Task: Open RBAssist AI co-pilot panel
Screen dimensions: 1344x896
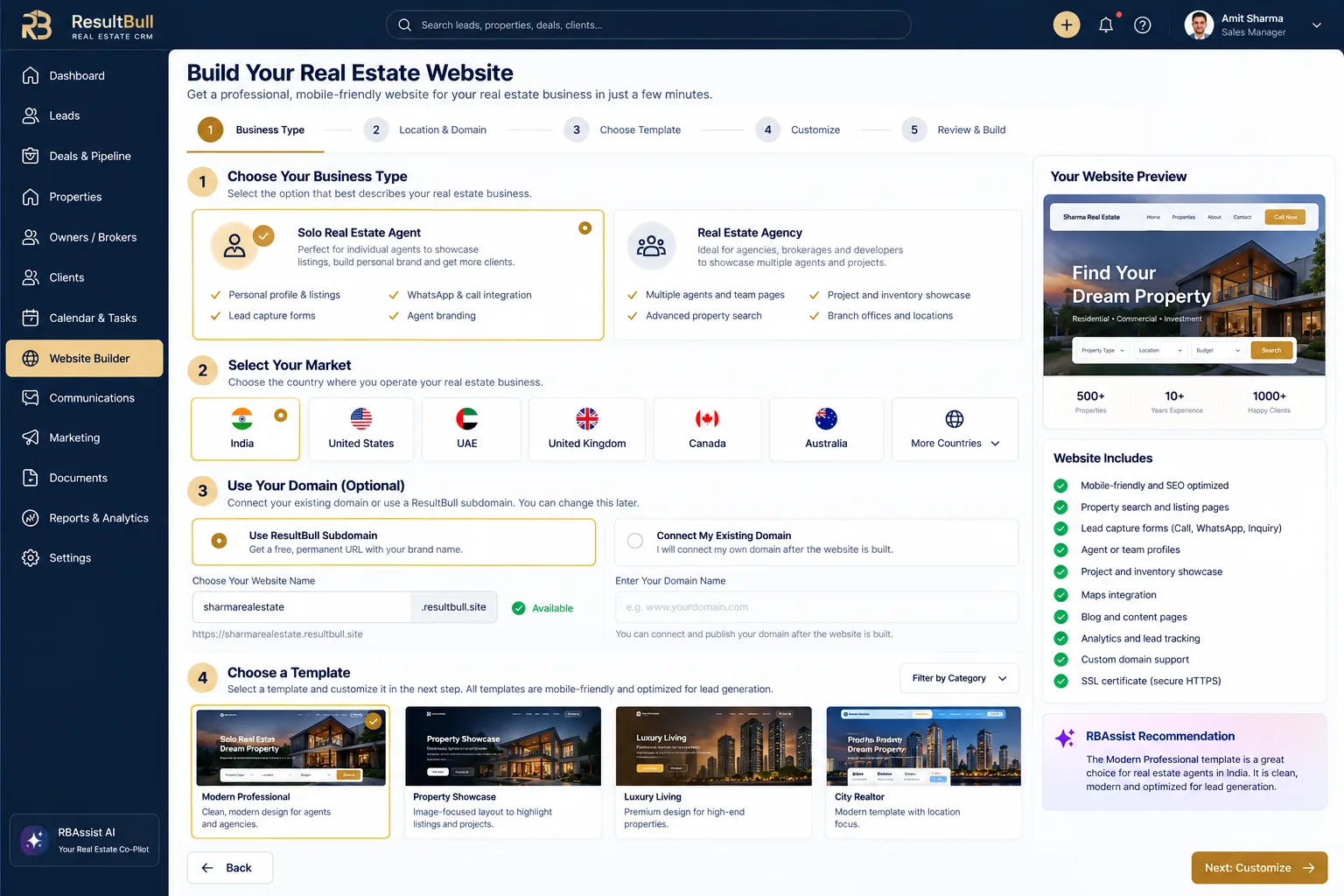Action: pyautogui.click(x=84, y=840)
